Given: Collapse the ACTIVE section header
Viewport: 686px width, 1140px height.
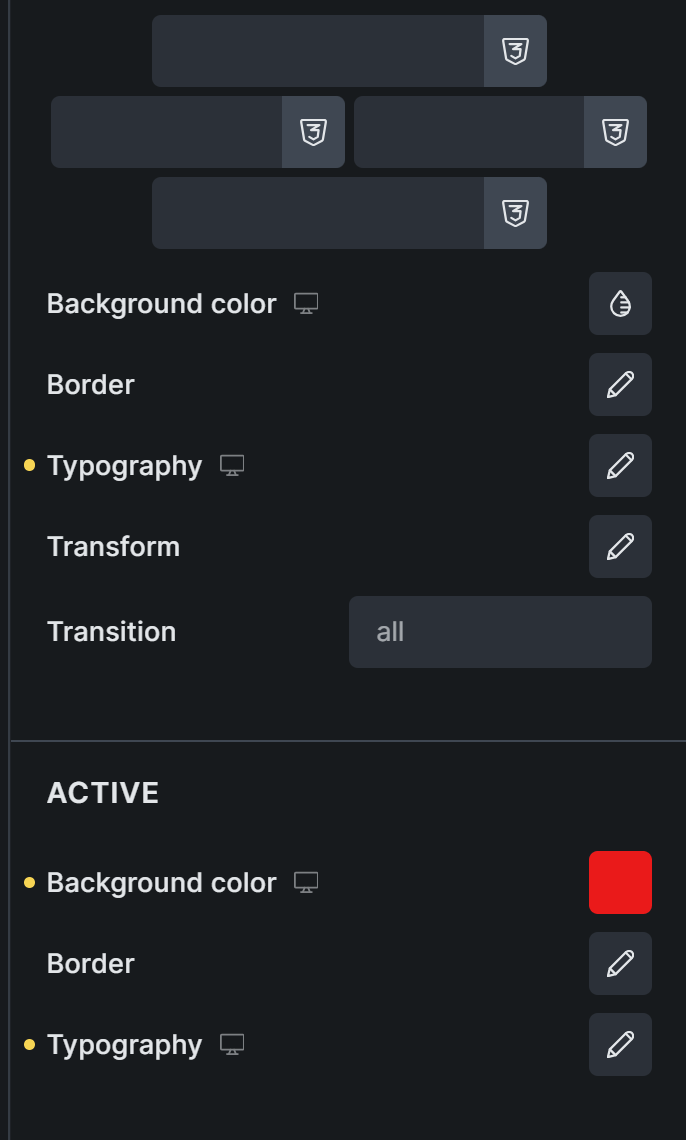Looking at the screenshot, I should (x=103, y=793).
